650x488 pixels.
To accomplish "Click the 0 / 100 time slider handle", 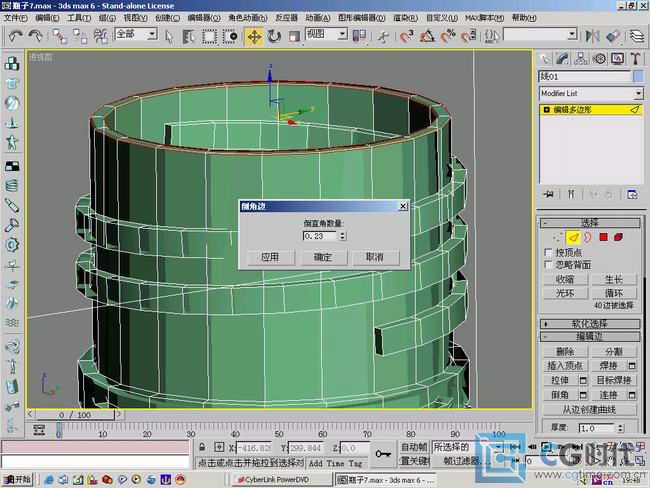I will click(x=75, y=415).
